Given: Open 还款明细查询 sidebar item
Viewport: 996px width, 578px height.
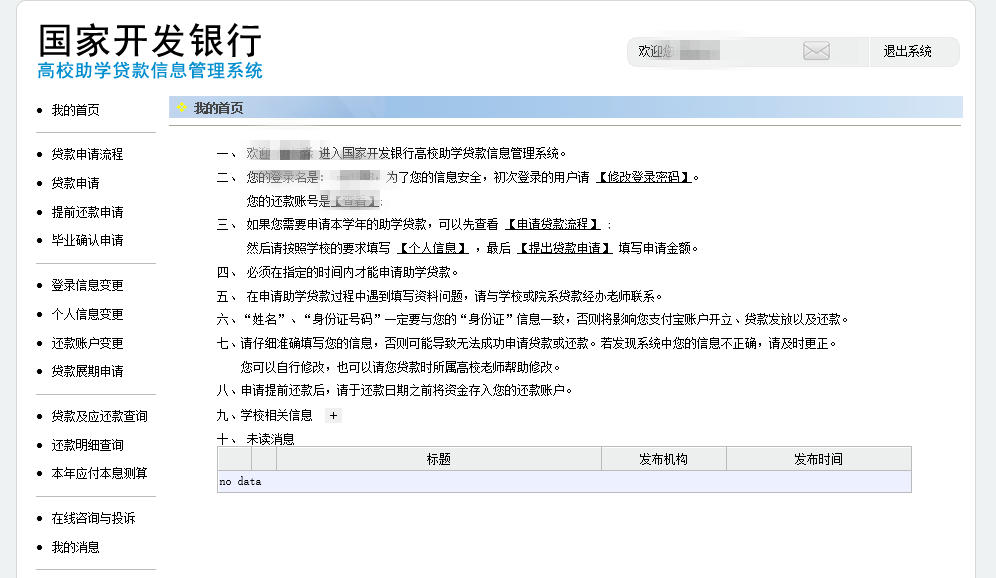Looking at the screenshot, I should pyautogui.click(x=87, y=445).
